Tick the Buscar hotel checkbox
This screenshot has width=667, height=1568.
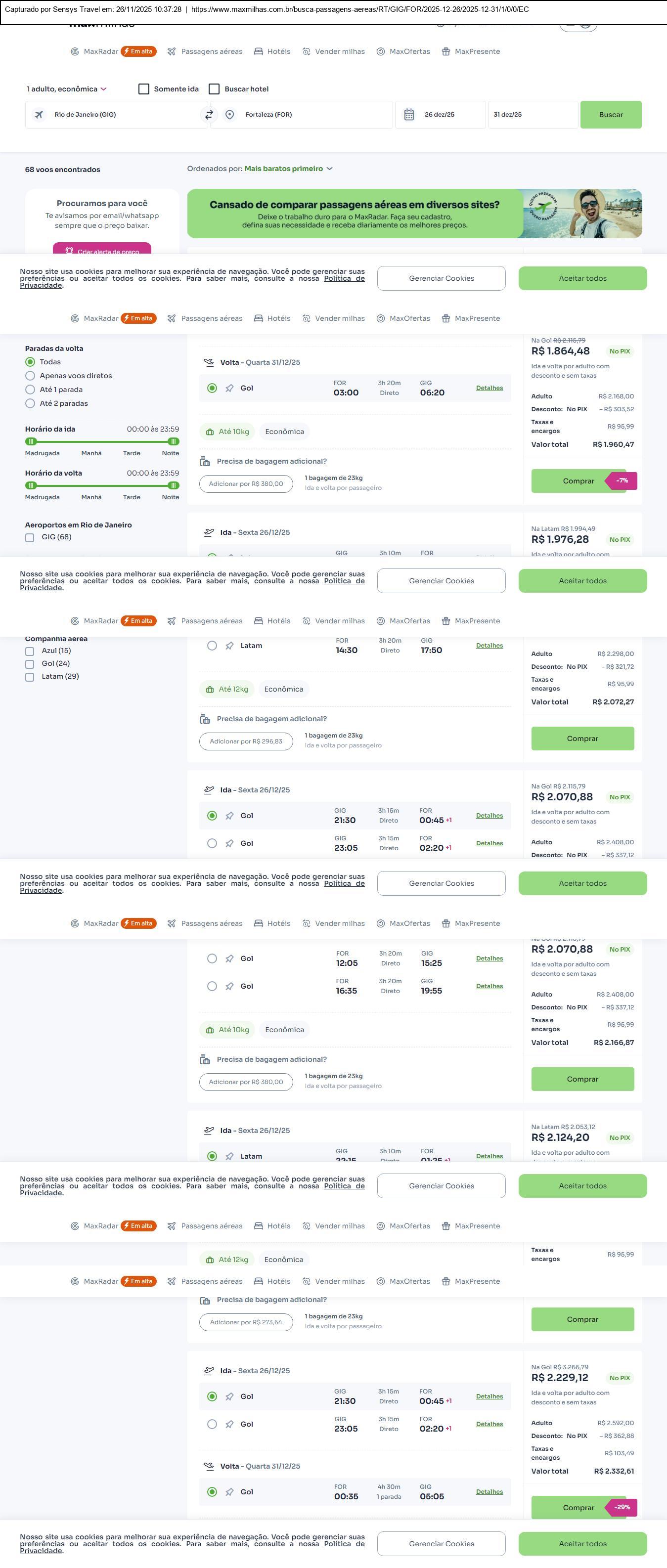click(x=214, y=89)
